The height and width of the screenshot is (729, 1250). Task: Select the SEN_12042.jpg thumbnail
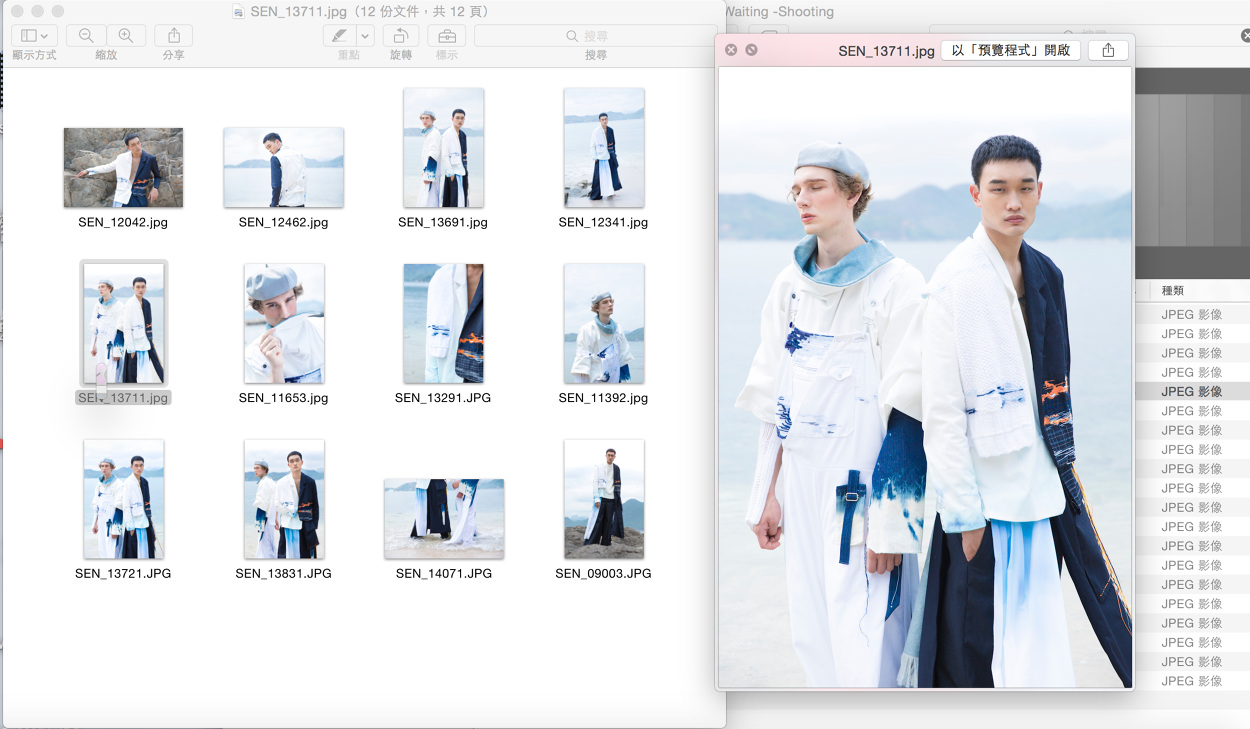(x=123, y=167)
